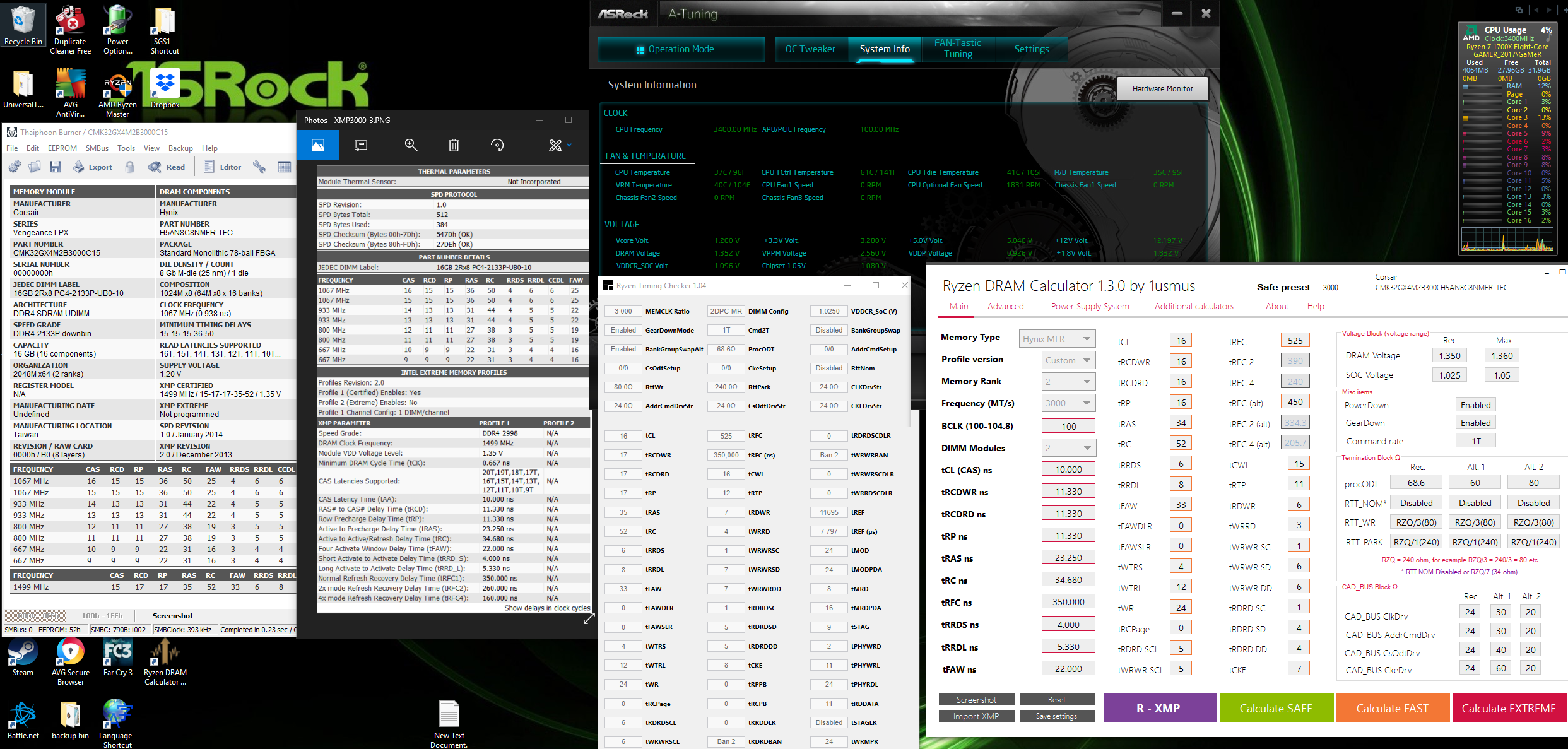Viewport: 1568px width, 749px height.
Task: Click the Dropbox desktop icon
Action: coord(165,89)
